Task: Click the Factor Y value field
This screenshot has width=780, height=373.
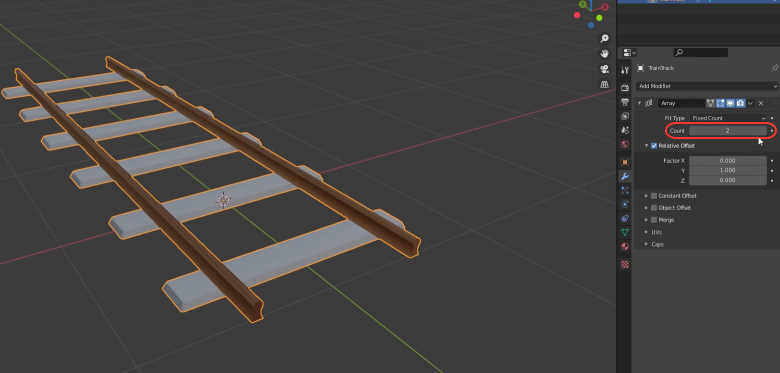Action: [x=728, y=171]
